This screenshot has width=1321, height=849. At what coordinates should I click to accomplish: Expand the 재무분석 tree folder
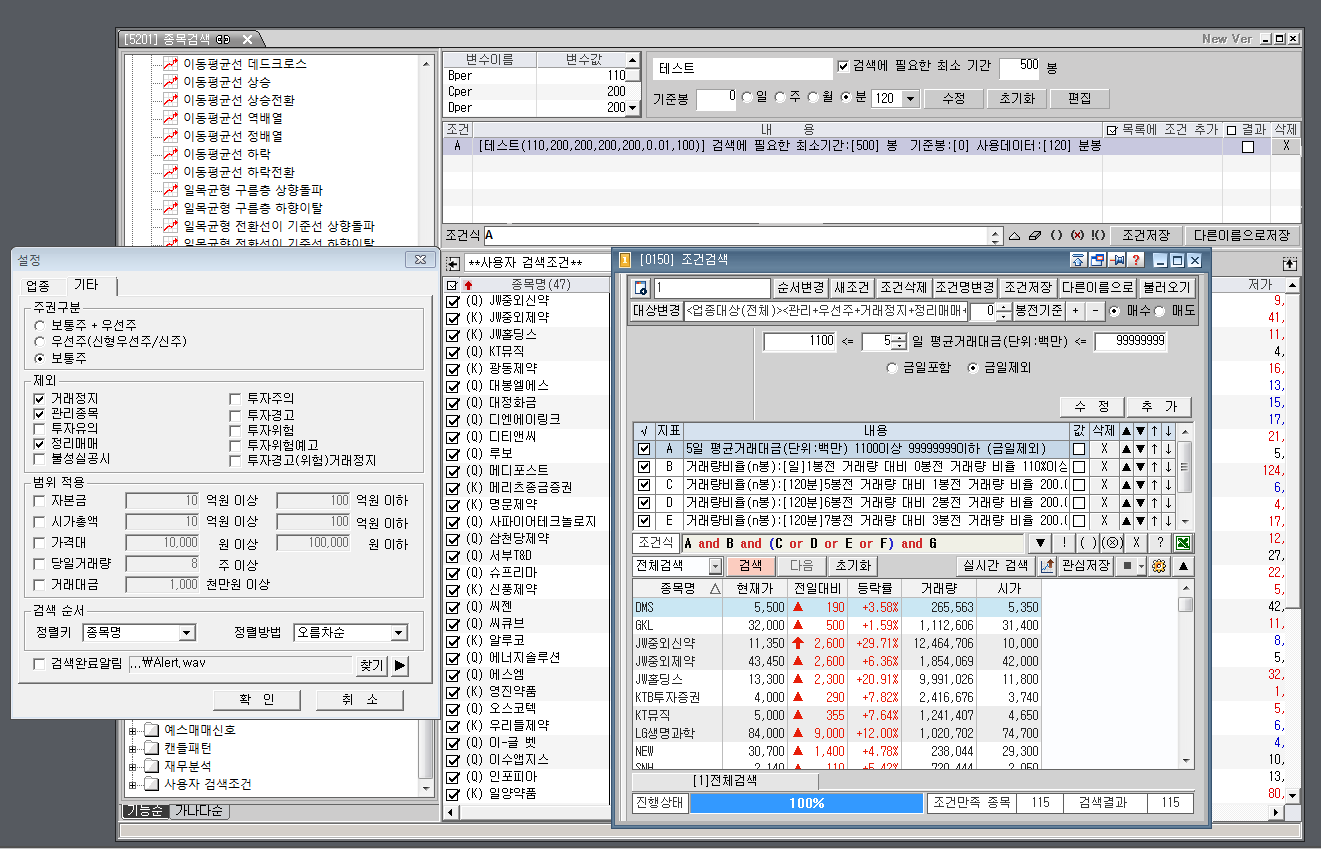133,767
